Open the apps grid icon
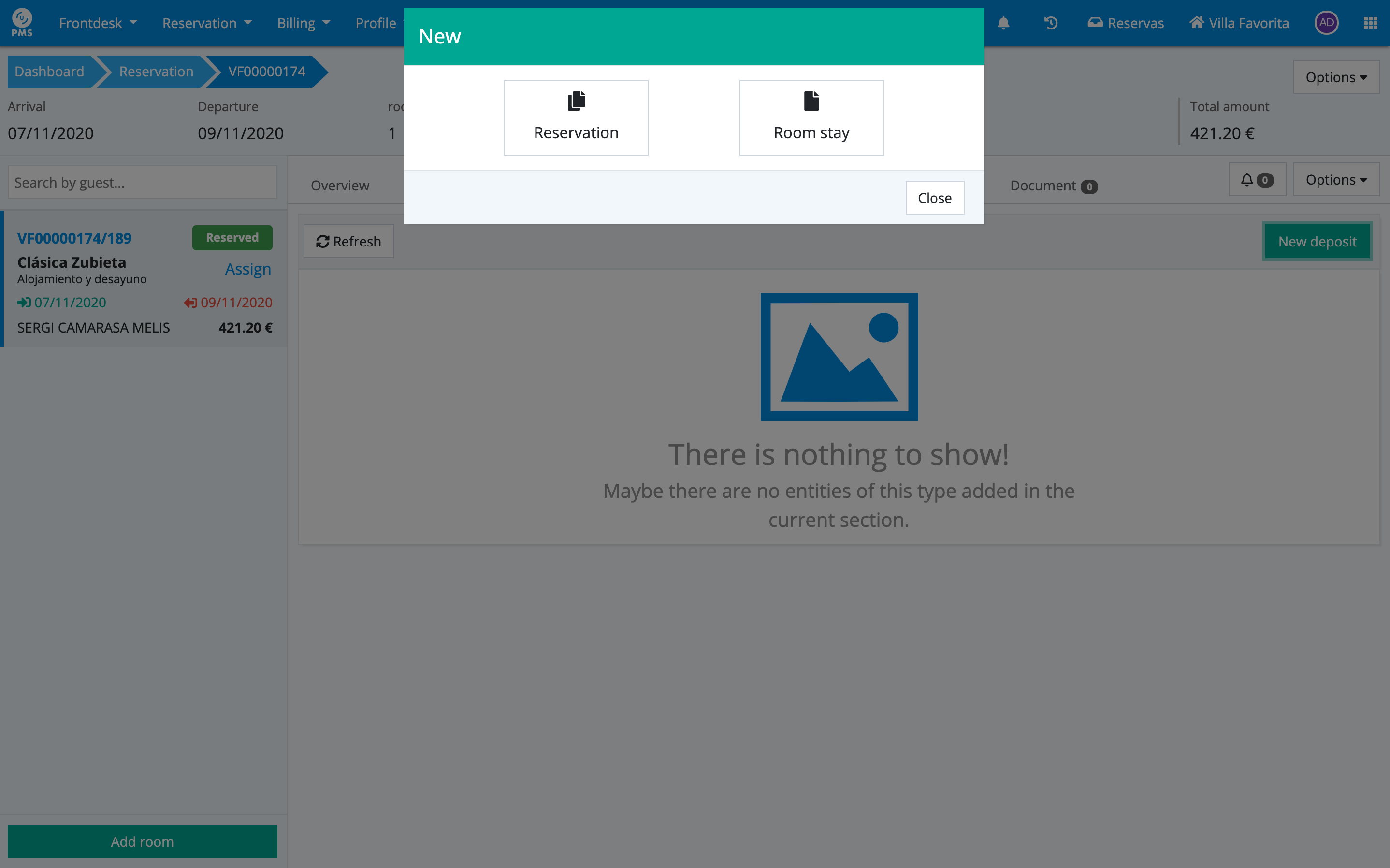 (x=1371, y=23)
